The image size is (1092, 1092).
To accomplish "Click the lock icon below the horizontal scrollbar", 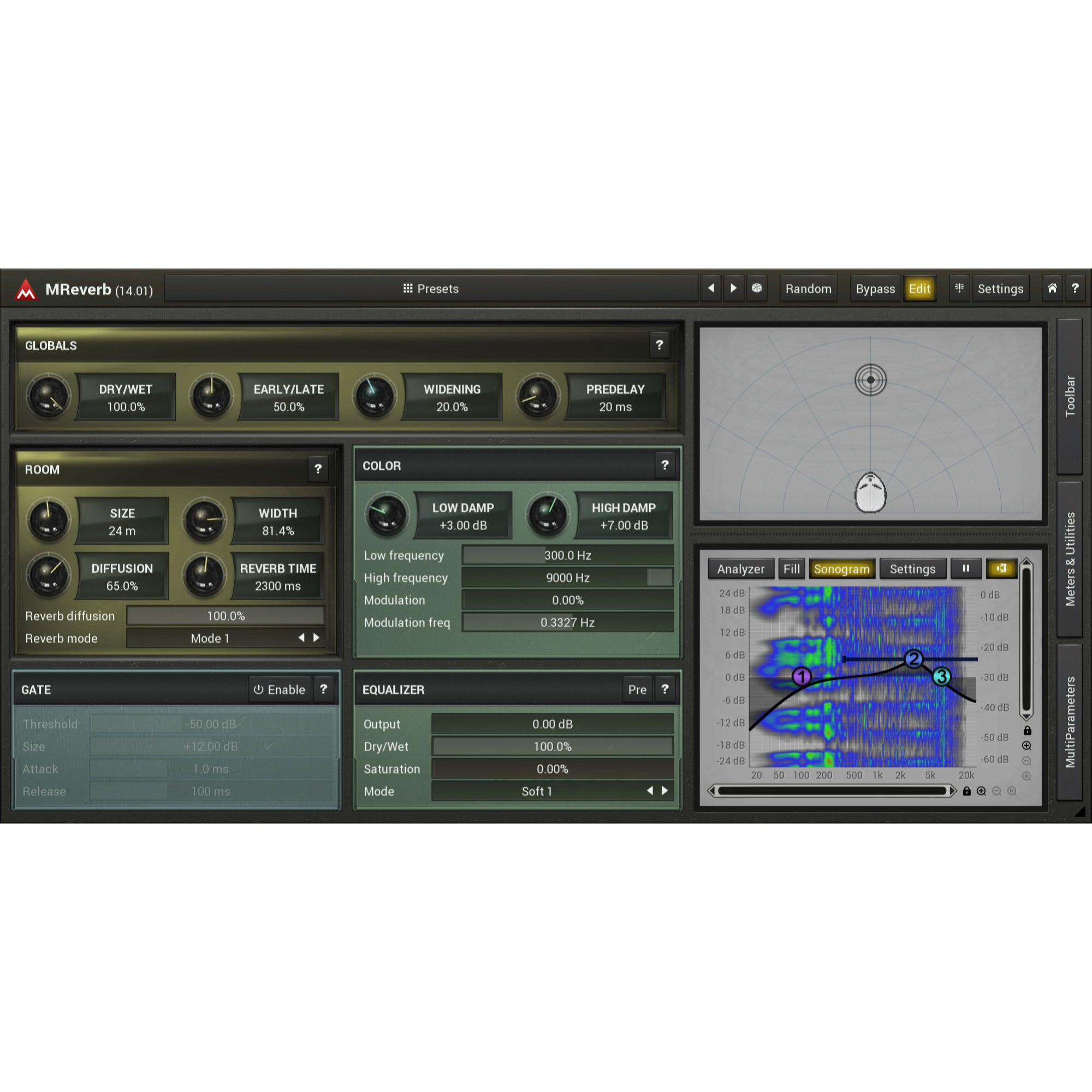I will point(966,791).
